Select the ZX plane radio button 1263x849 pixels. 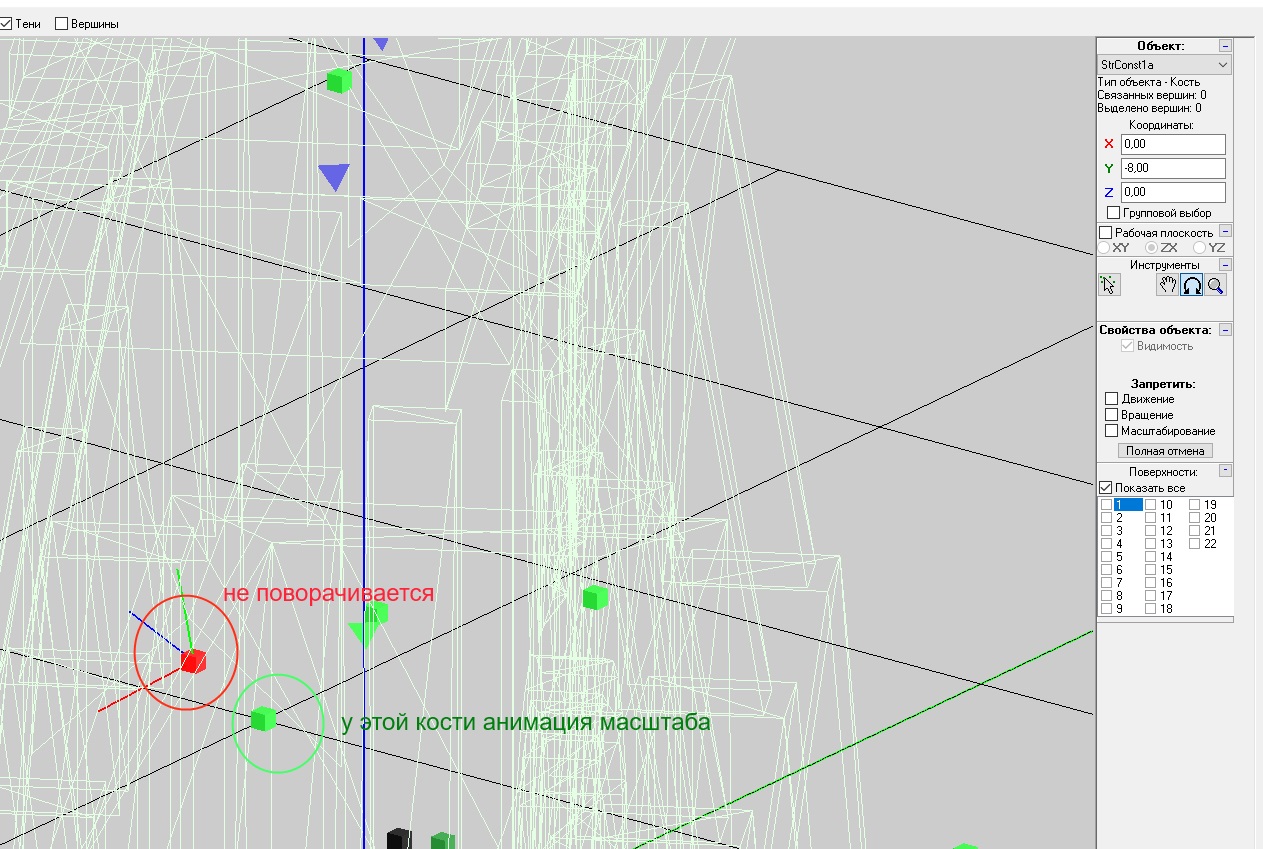coord(1151,247)
